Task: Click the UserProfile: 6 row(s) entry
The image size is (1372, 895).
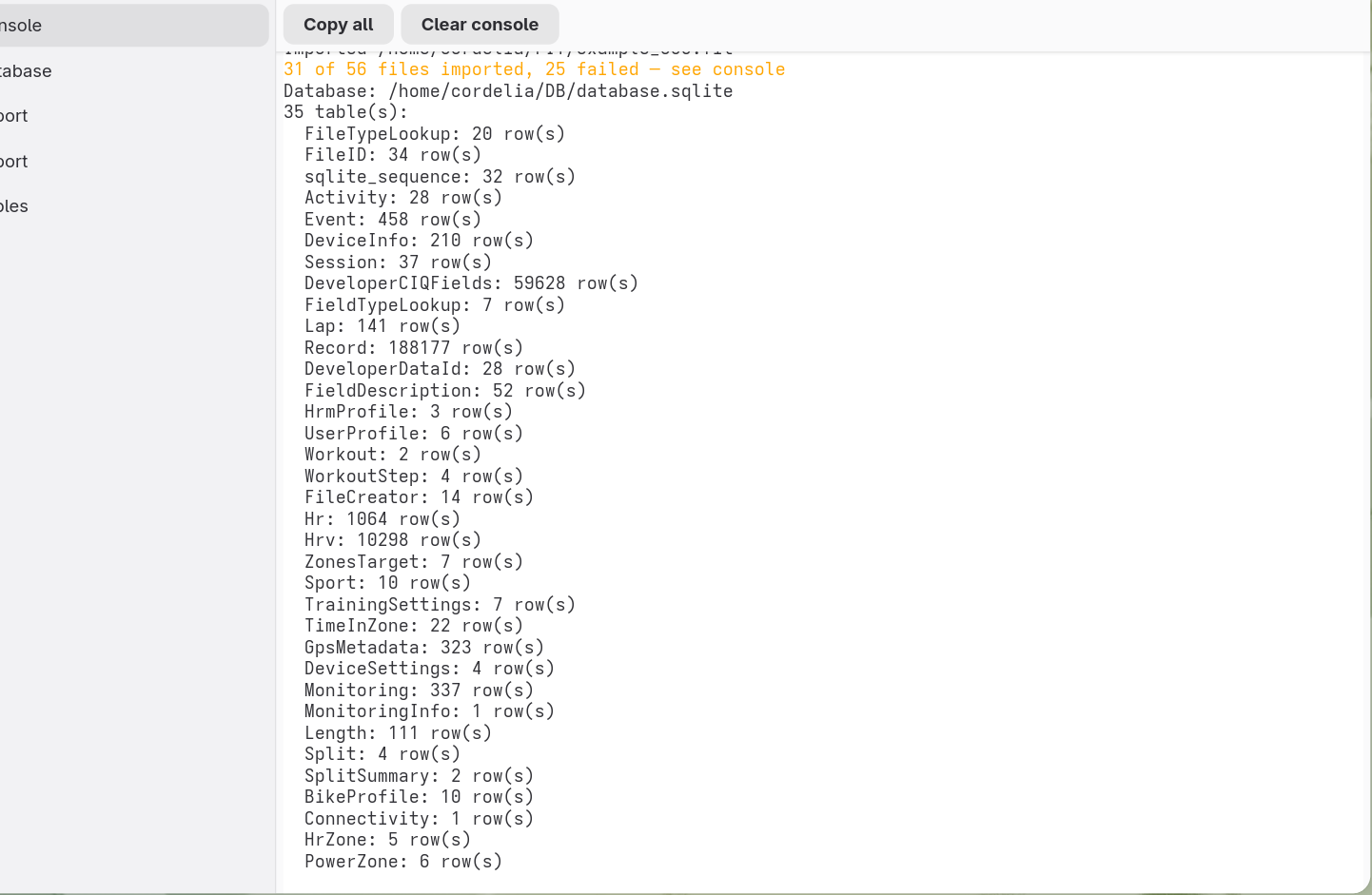Action: (x=414, y=434)
